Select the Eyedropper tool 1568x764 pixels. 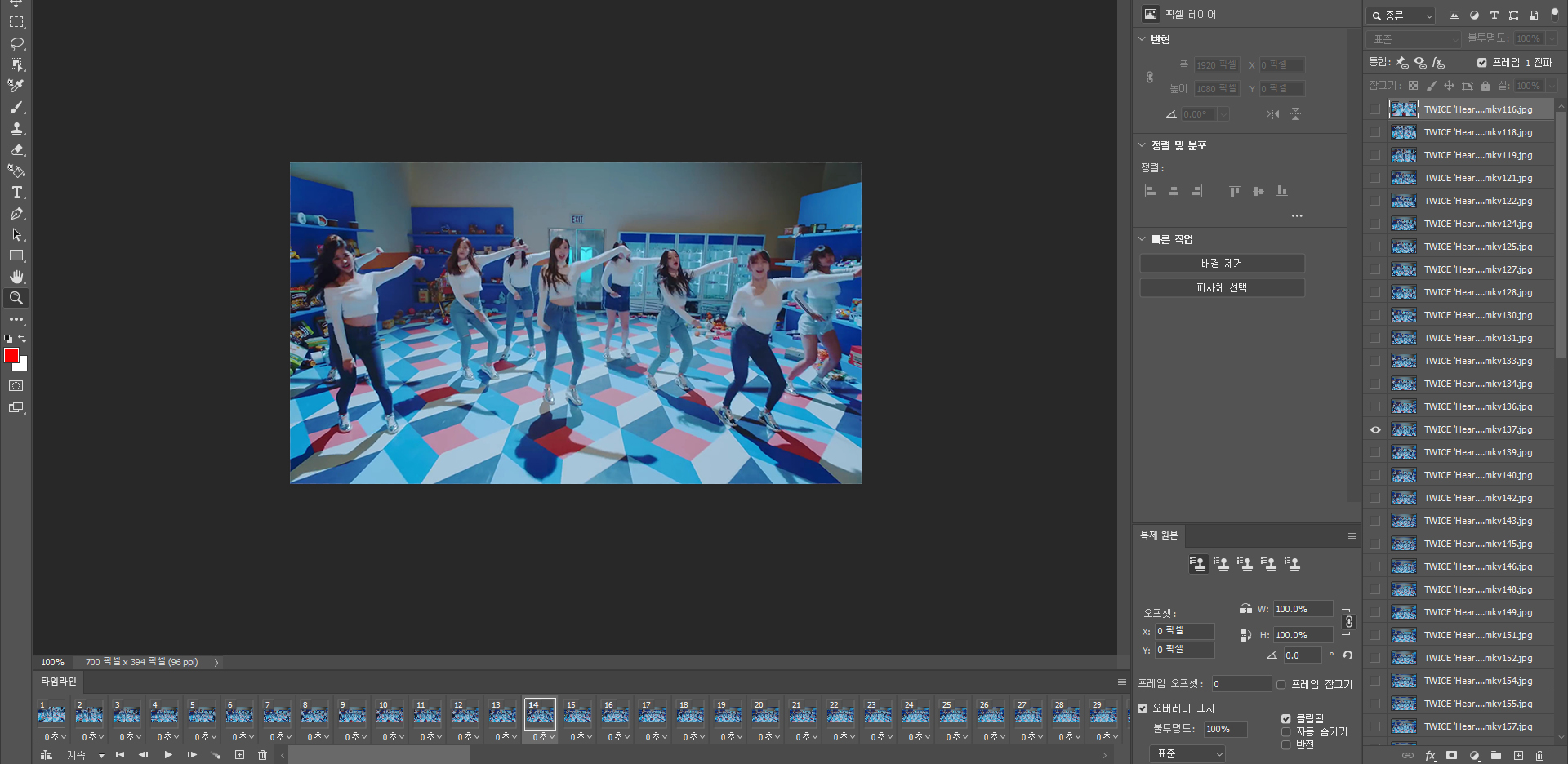[x=16, y=86]
